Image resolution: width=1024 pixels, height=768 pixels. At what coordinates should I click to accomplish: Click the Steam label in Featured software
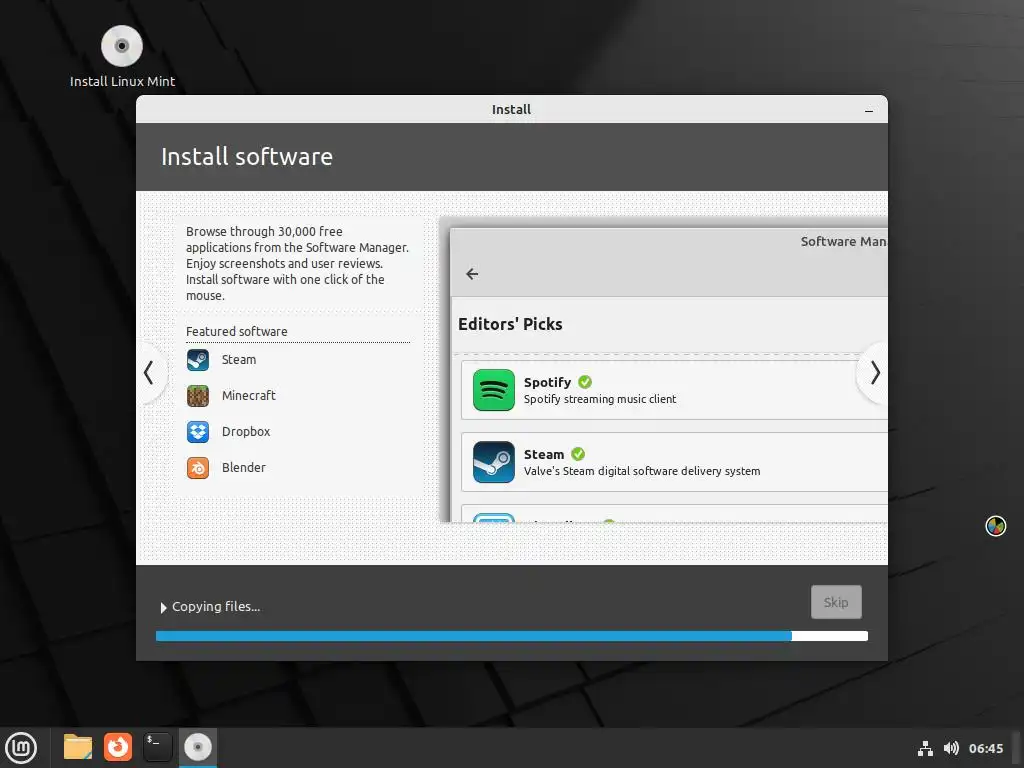238,360
